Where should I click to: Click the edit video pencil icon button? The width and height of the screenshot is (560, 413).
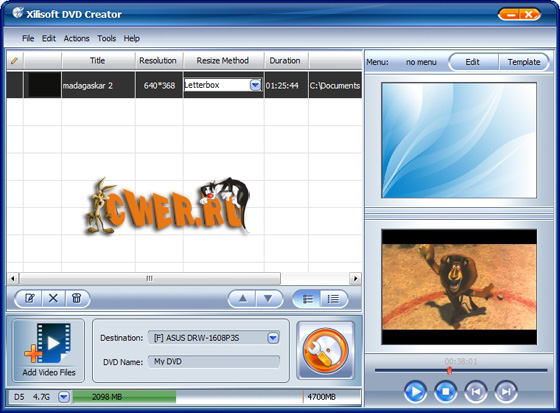click(x=29, y=298)
